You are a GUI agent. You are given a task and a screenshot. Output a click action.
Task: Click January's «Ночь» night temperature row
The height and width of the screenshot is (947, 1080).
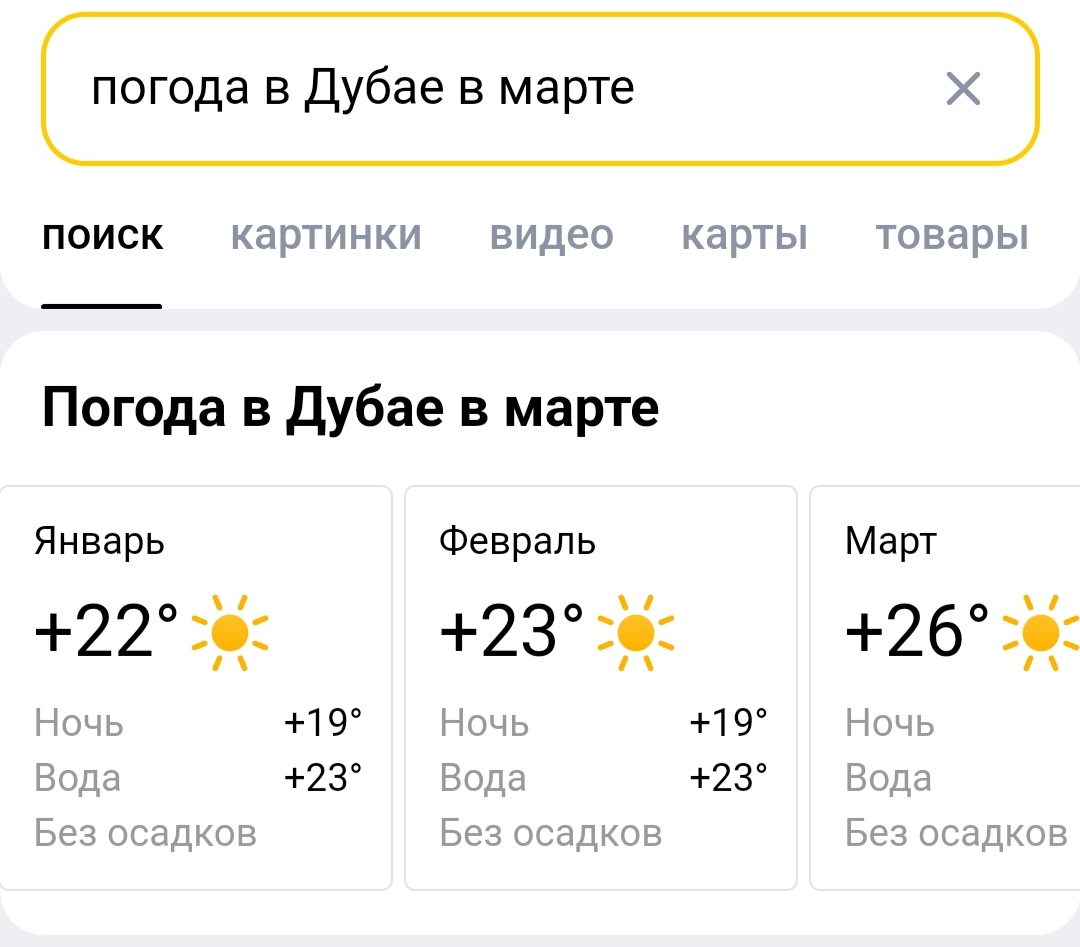coord(197,722)
